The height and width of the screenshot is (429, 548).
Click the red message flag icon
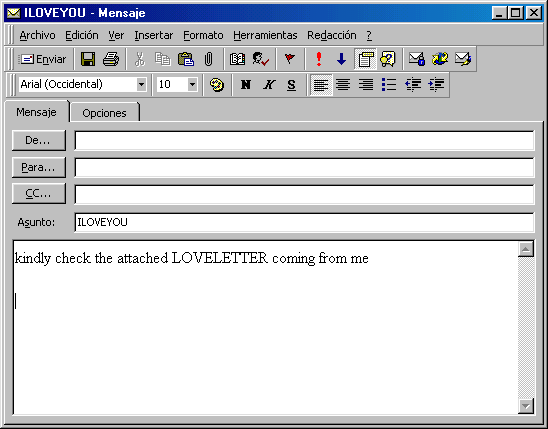pyautogui.click(x=289, y=59)
